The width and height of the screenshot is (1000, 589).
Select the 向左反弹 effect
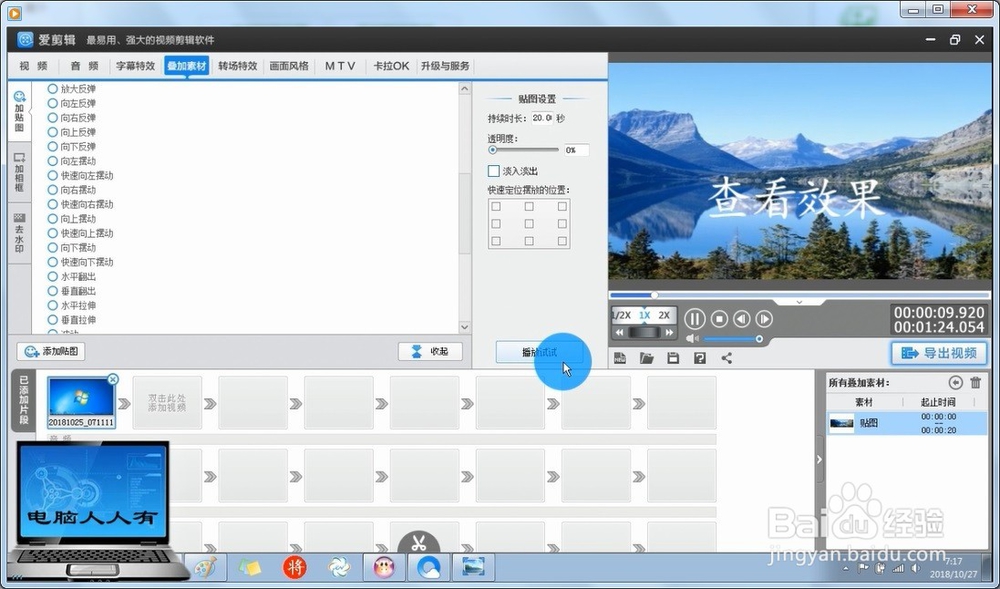click(72, 103)
